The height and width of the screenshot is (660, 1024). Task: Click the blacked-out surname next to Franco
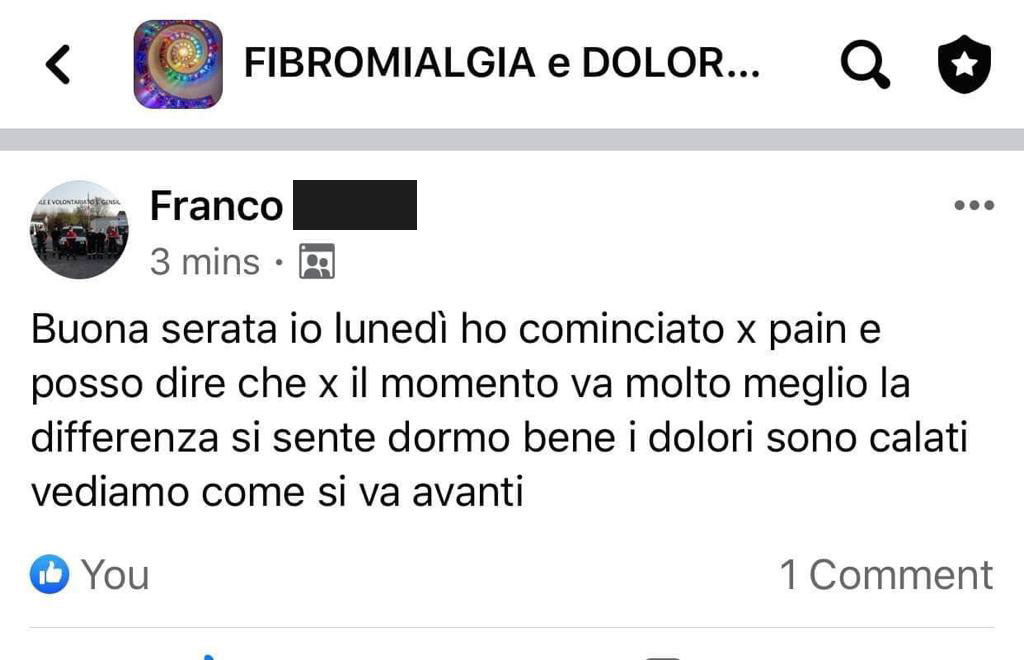(355, 205)
